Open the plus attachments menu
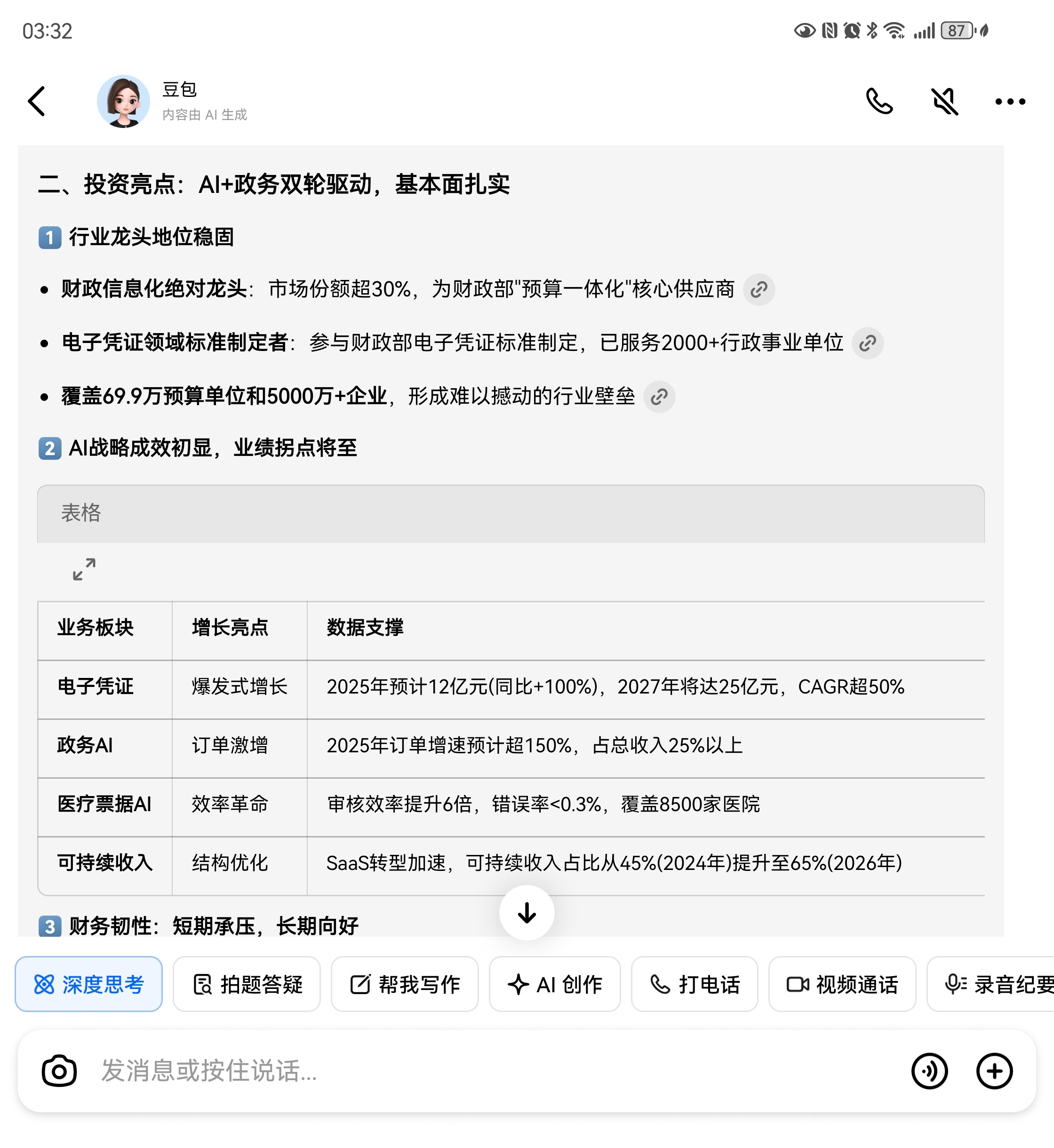 pos(994,1070)
